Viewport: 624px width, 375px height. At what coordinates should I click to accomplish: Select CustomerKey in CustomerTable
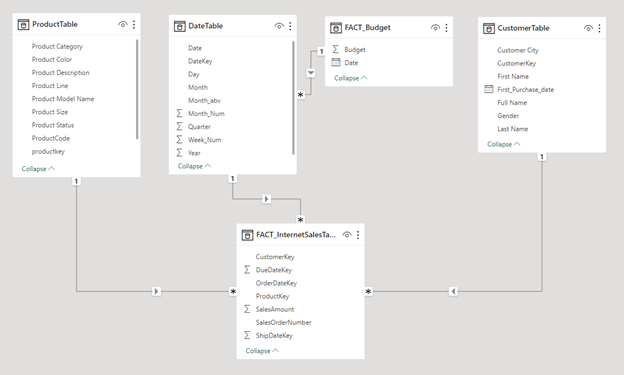517,63
